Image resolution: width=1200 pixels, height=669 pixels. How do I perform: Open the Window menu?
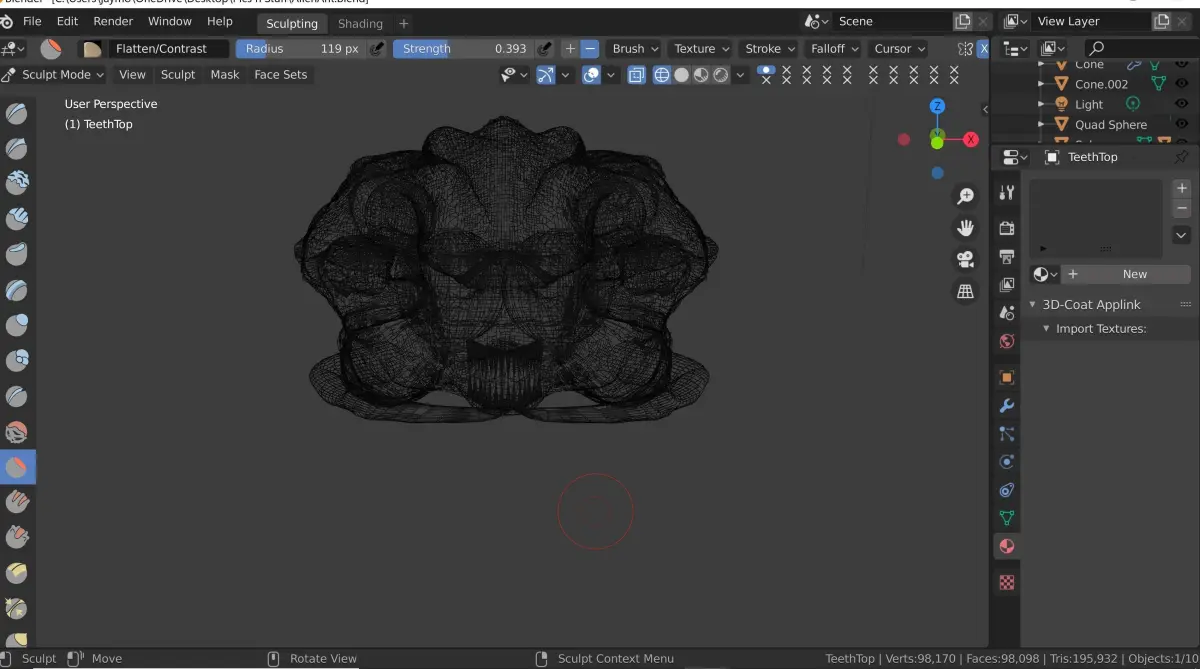pos(169,21)
